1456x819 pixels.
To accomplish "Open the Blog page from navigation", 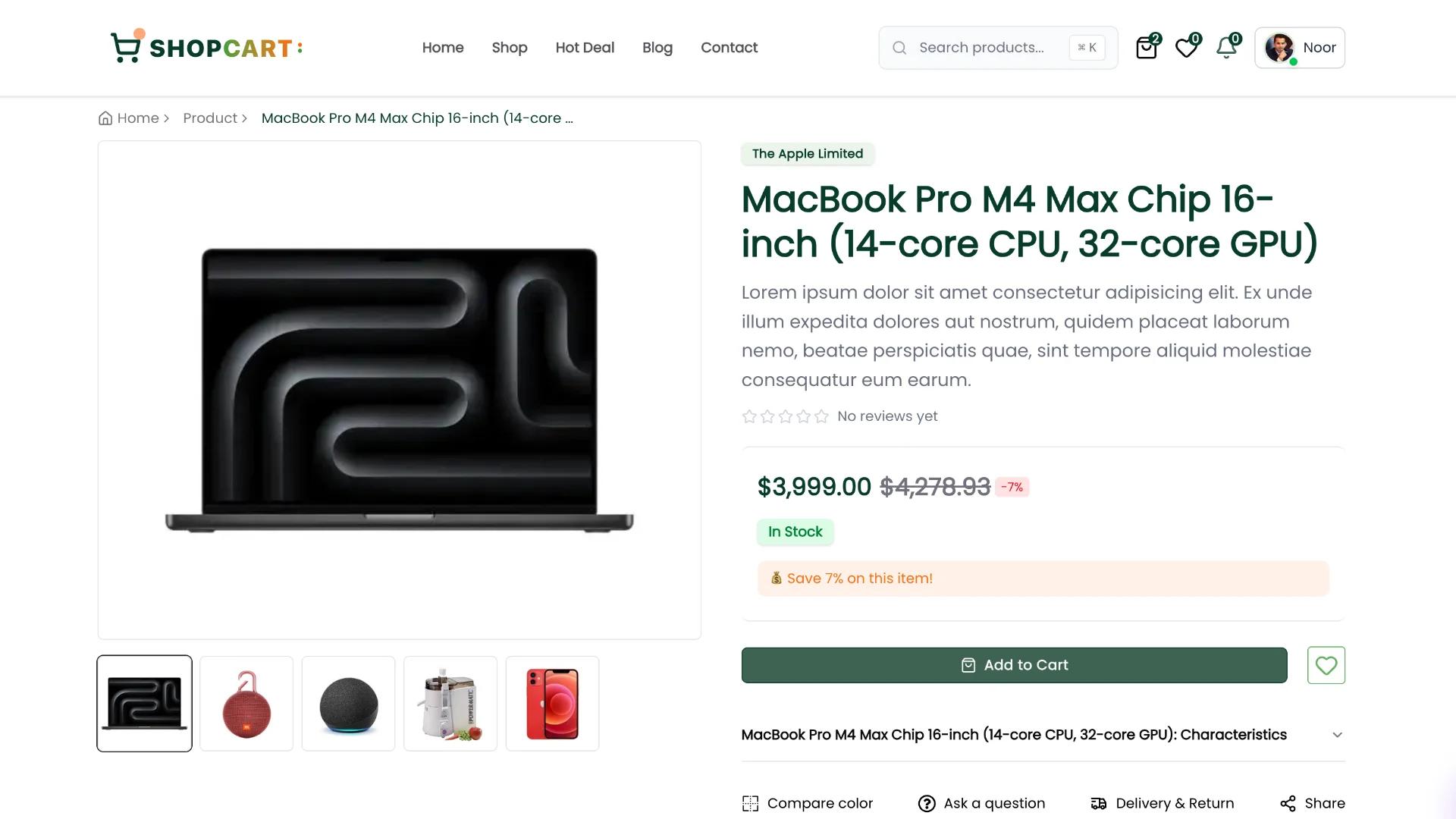I will click(x=657, y=47).
